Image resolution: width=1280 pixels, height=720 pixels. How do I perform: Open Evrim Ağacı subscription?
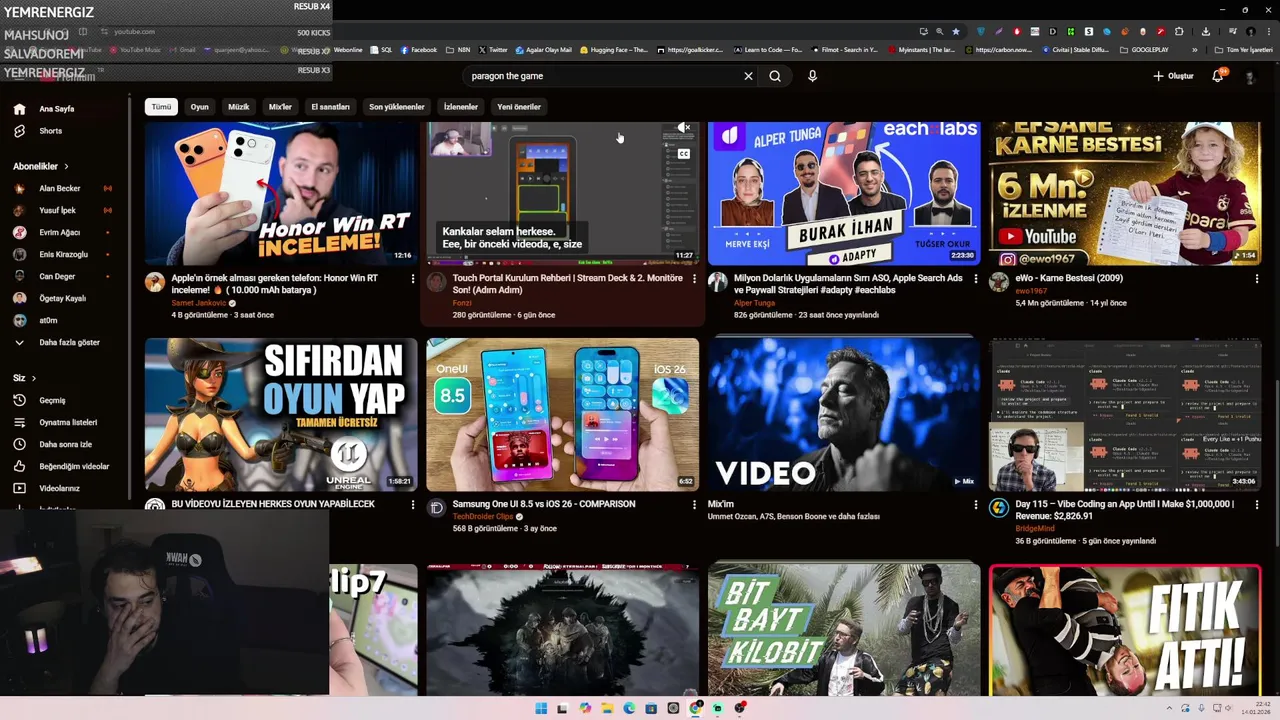(x=66, y=232)
